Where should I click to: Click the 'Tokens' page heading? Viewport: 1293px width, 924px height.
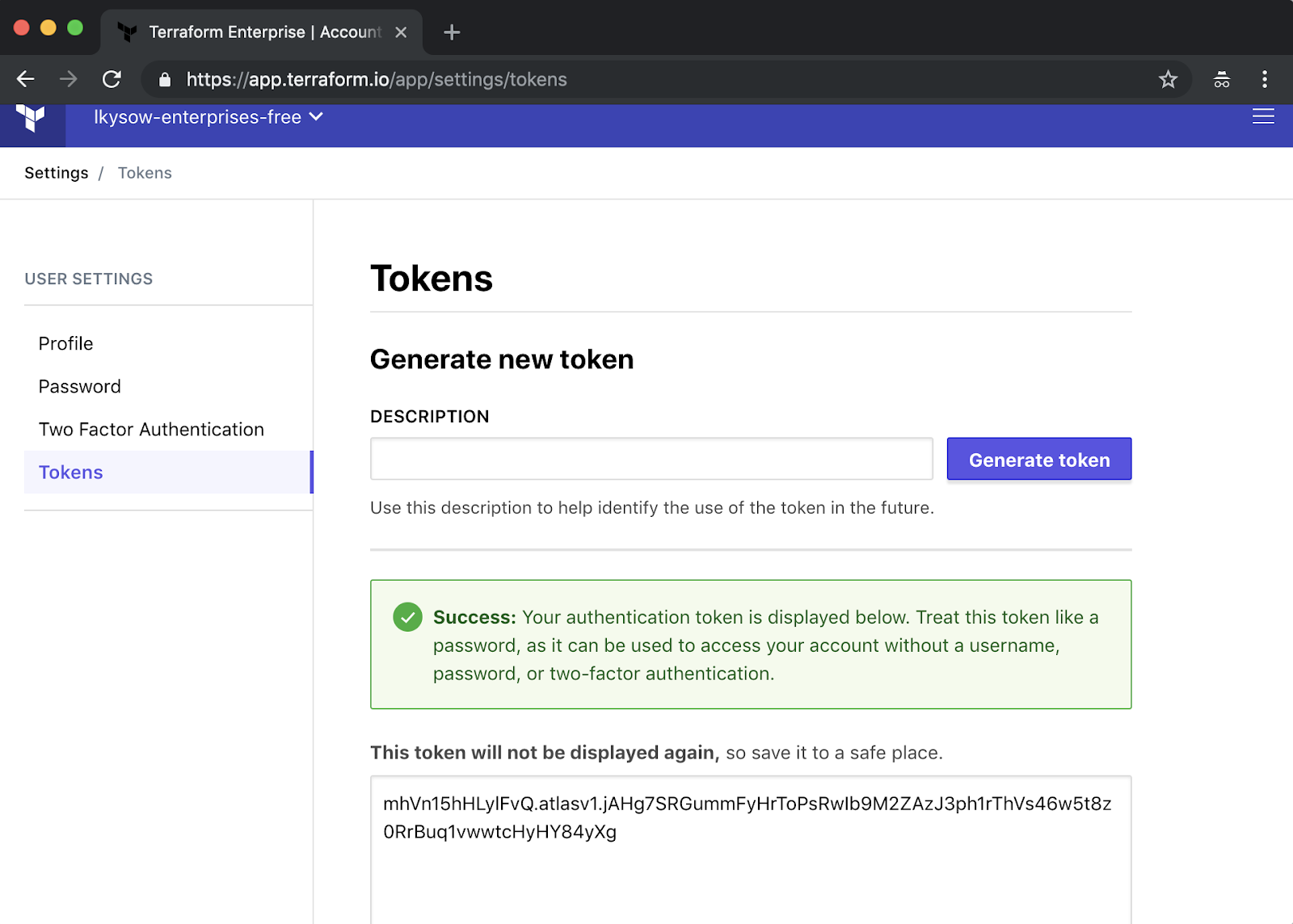[432, 279]
